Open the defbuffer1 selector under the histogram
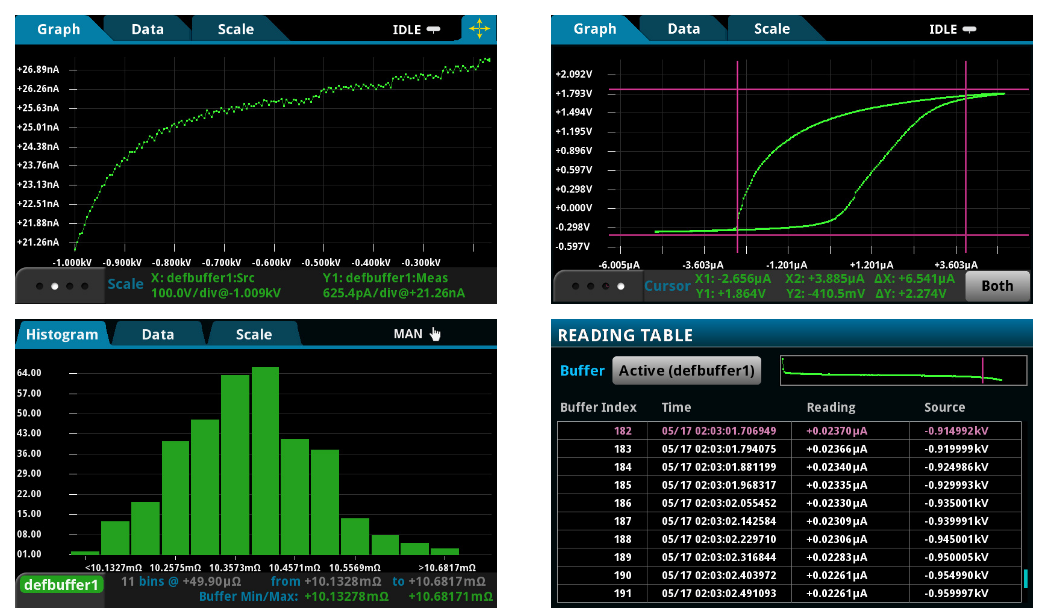The width and height of the screenshot is (1048, 615). point(62,584)
